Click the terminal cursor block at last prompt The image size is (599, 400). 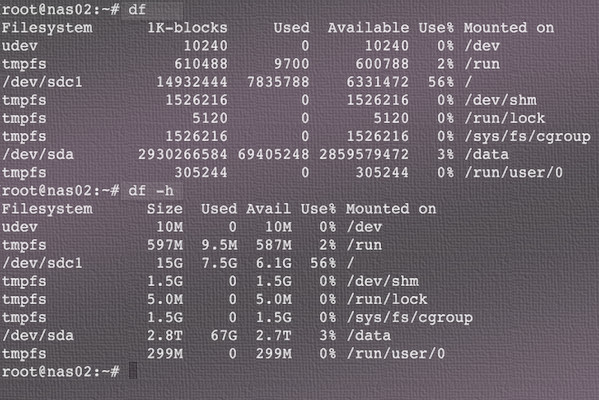133,371
